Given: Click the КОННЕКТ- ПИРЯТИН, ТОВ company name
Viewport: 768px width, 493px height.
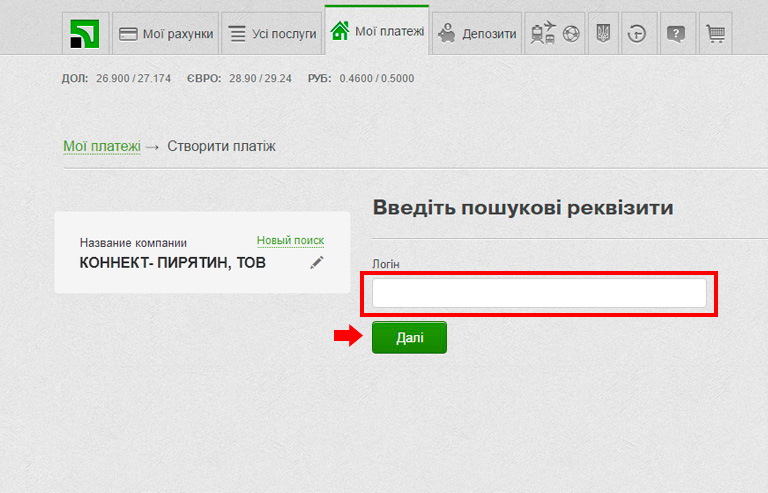Looking at the screenshot, I should [172, 263].
